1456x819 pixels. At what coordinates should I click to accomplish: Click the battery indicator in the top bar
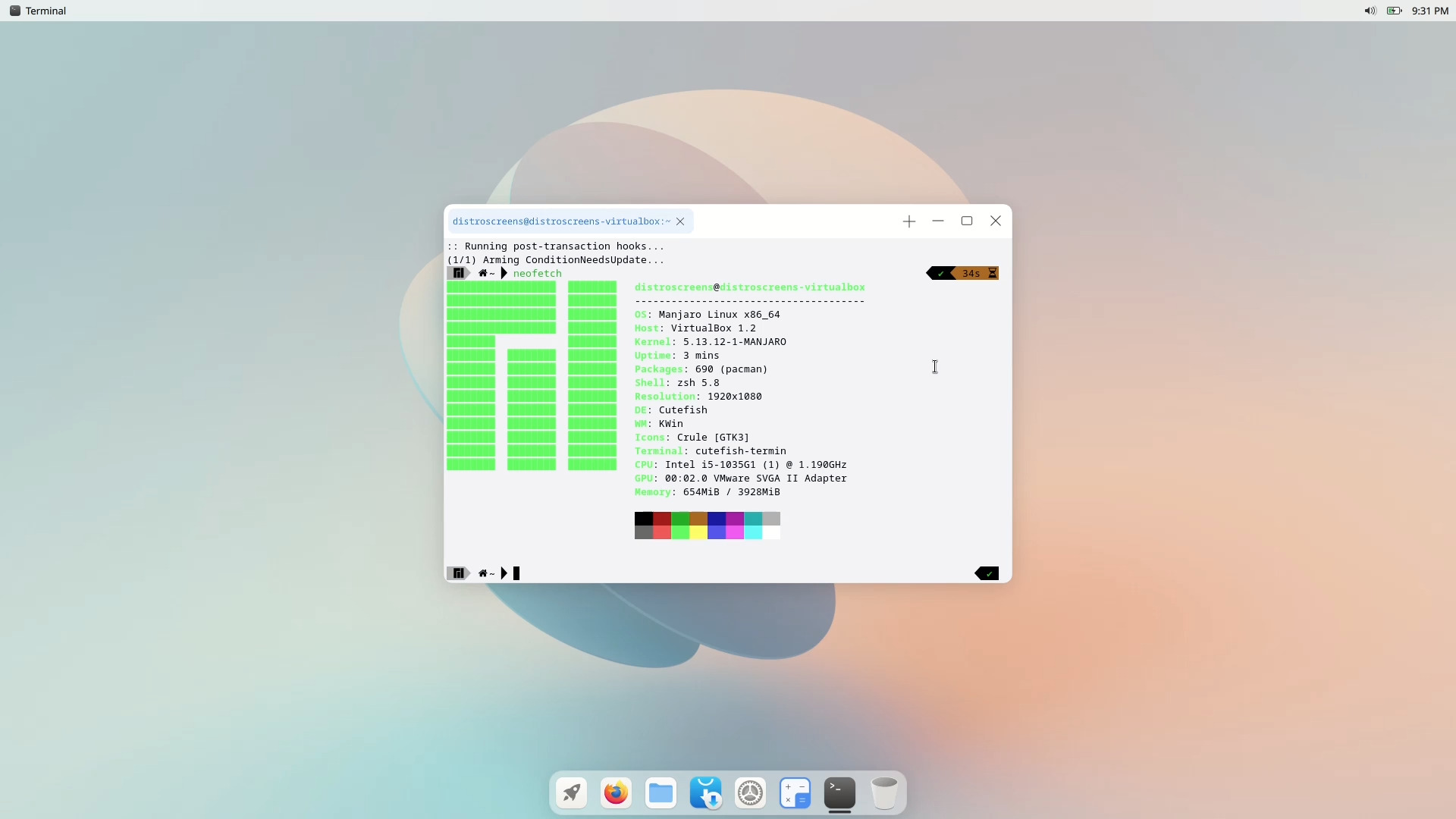[x=1395, y=11]
